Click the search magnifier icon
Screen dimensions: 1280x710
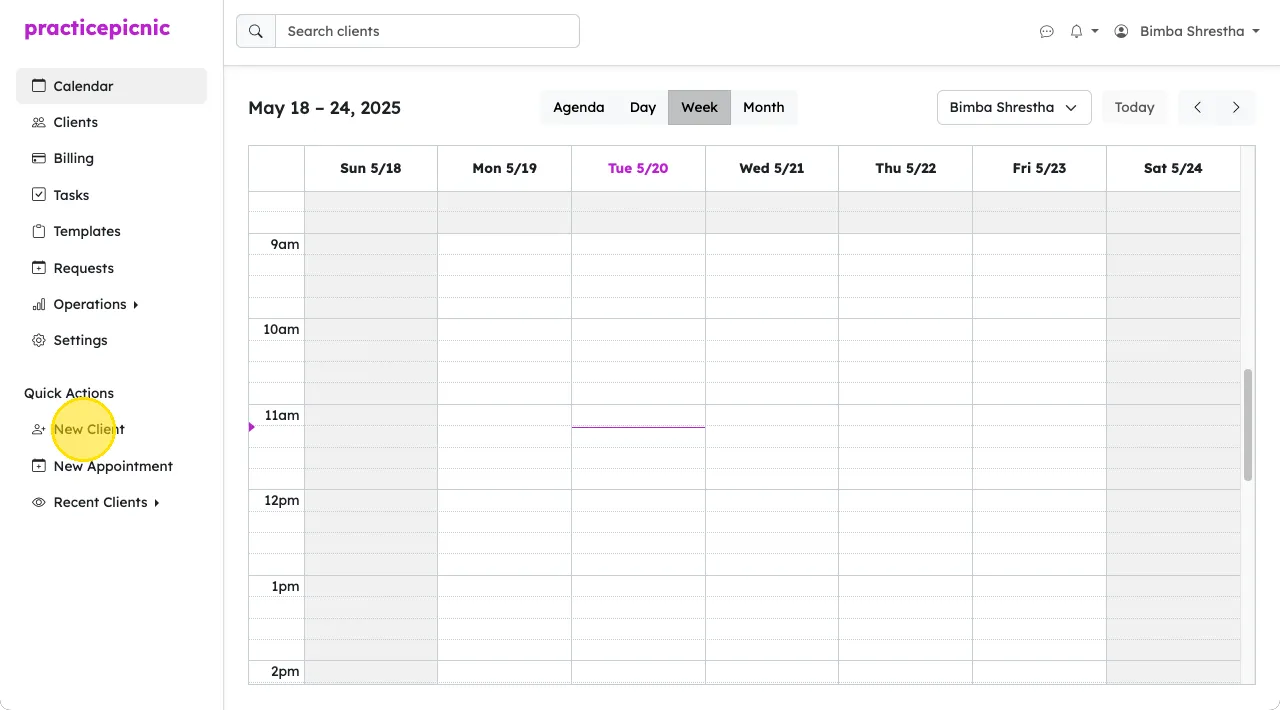click(x=256, y=31)
